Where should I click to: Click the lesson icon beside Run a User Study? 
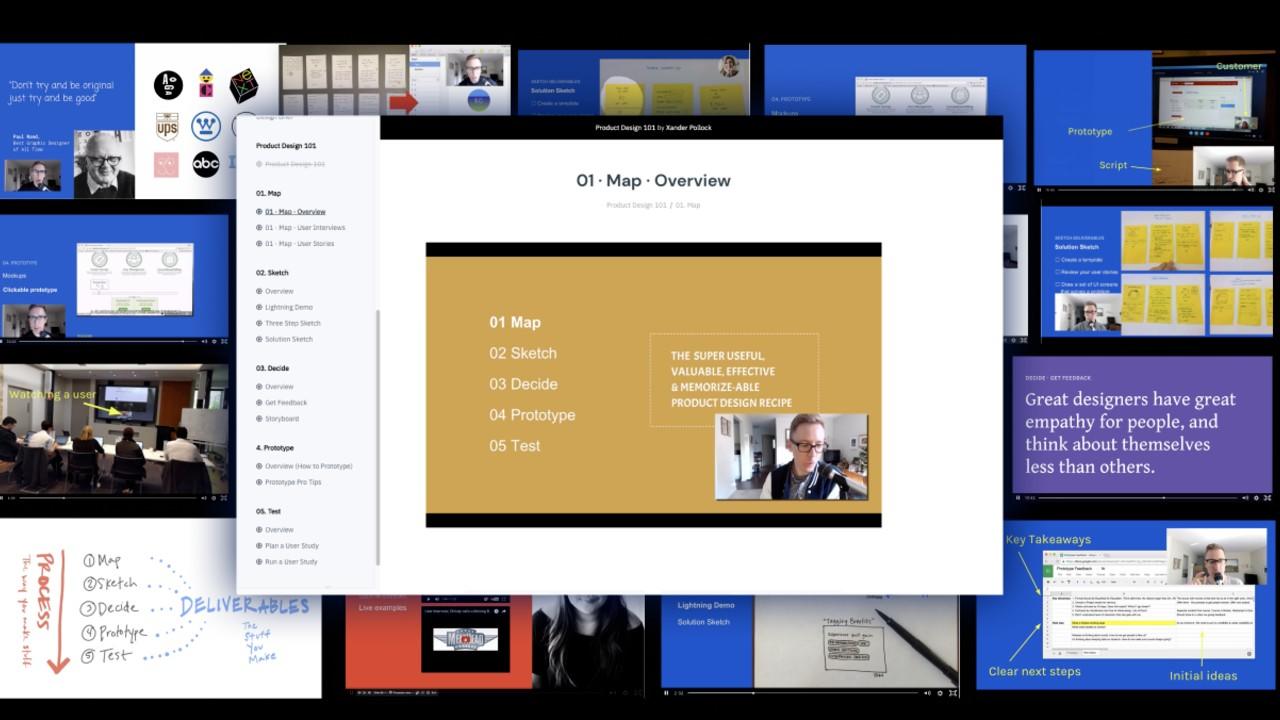point(259,562)
